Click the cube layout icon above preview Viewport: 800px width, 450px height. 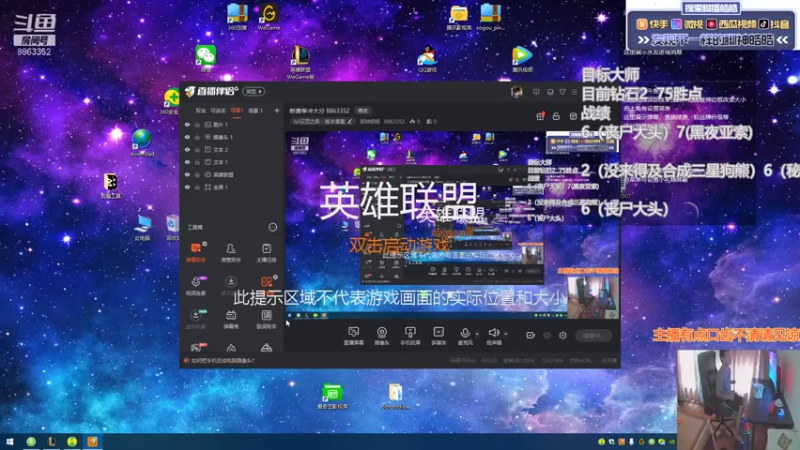pyautogui.click(x=573, y=116)
